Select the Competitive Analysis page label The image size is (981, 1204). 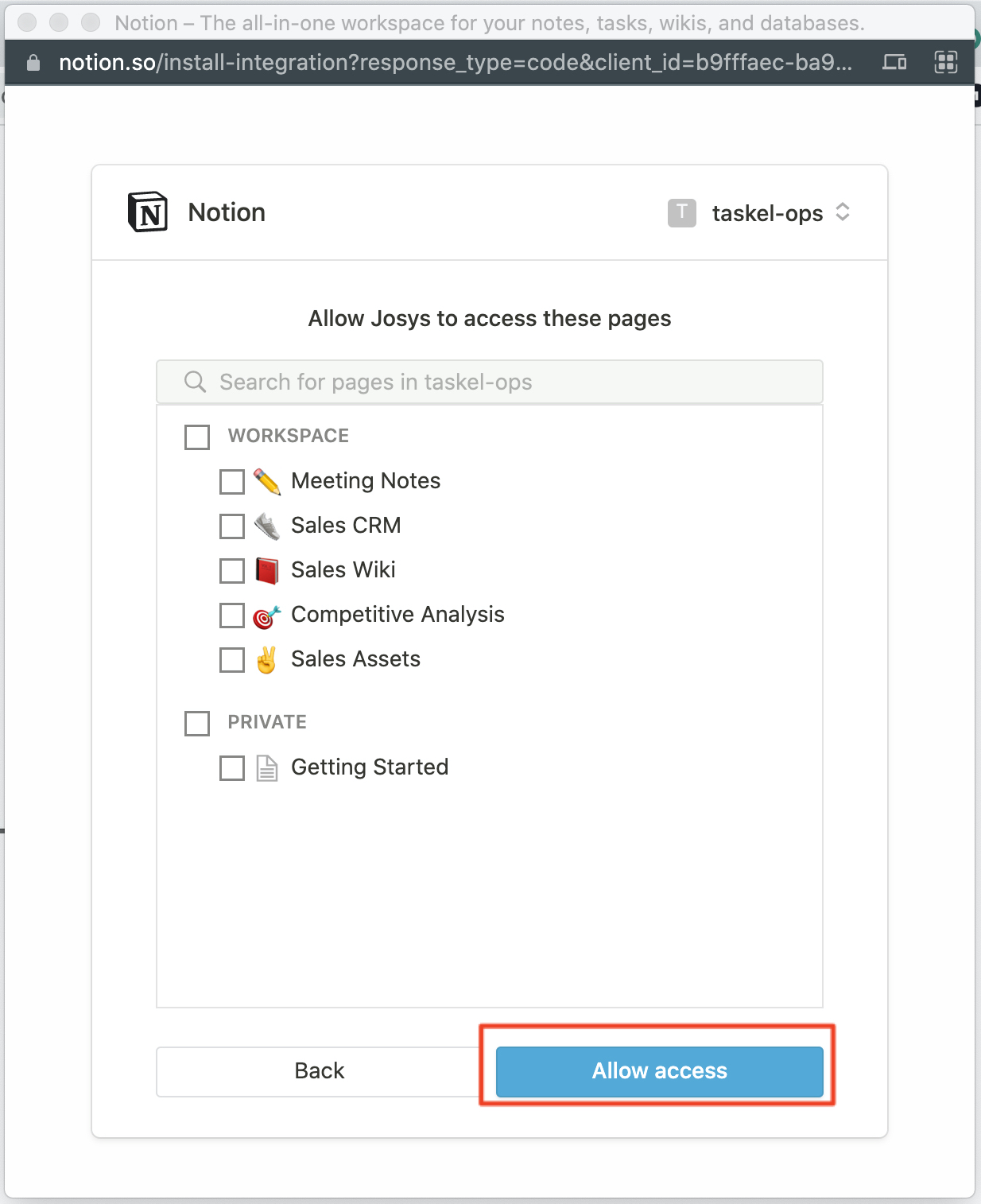point(397,615)
